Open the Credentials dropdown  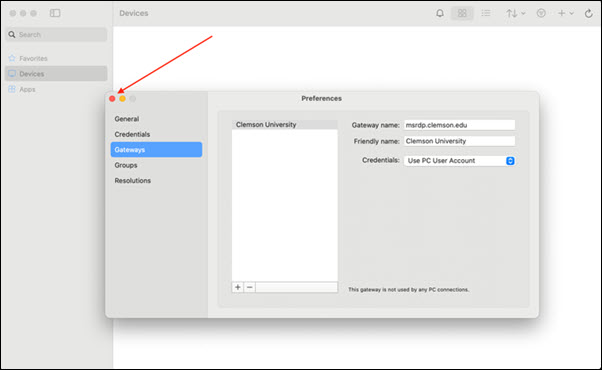(459, 160)
